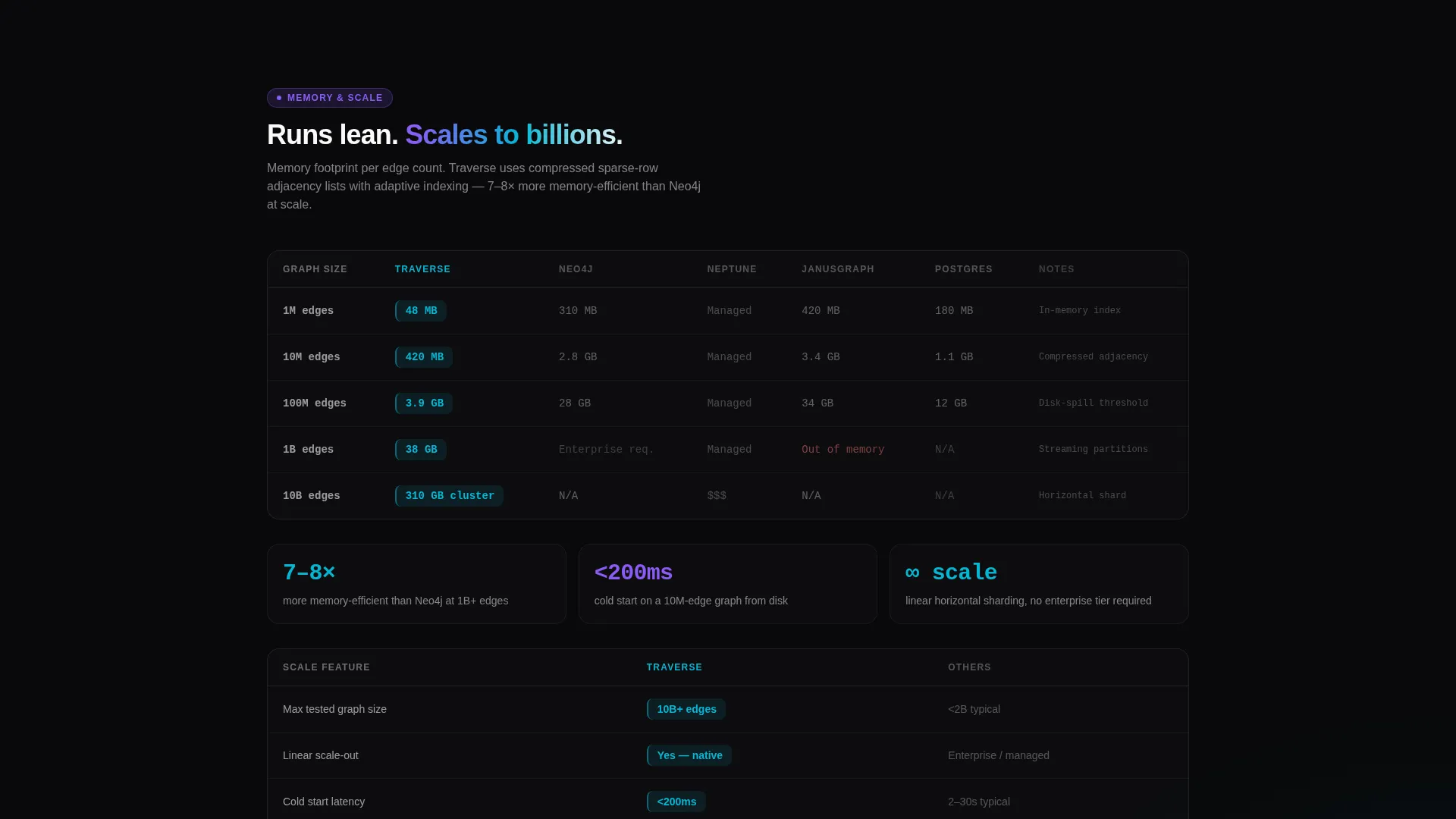Click the '310 MB' Neo4j cell
The width and height of the screenshot is (1456, 819).
coord(578,311)
